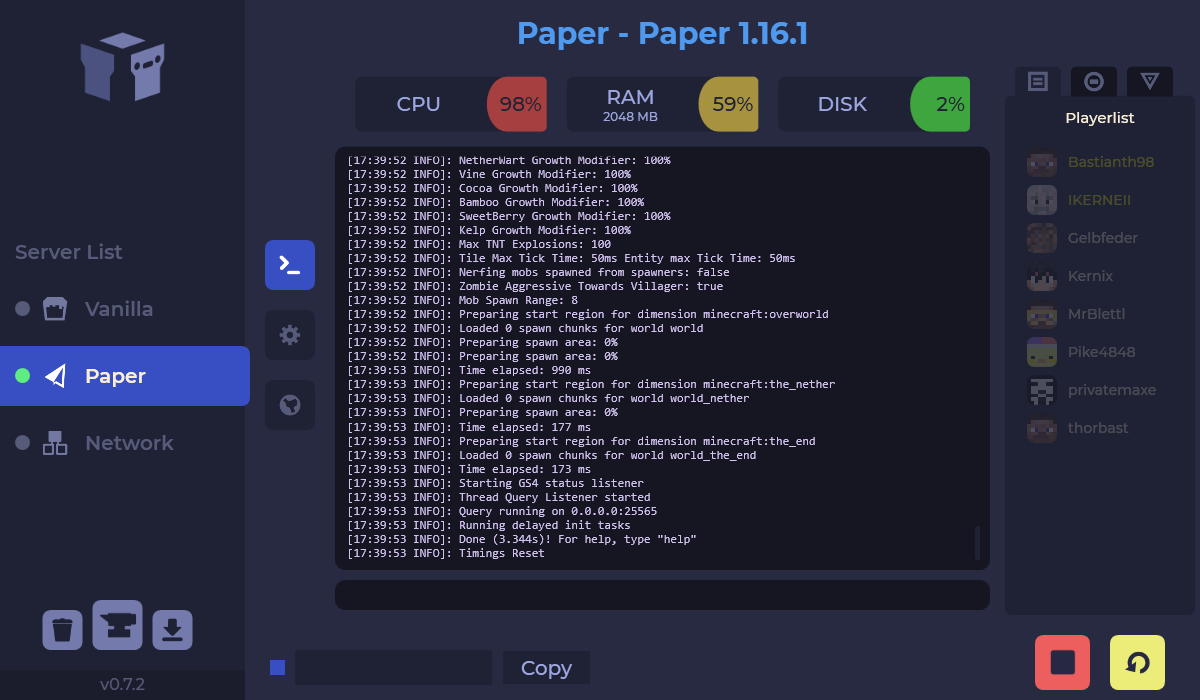This screenshot has height=700, width=1200.
Task: Click Pike4848's avatar head
Action: (1042, 352)
